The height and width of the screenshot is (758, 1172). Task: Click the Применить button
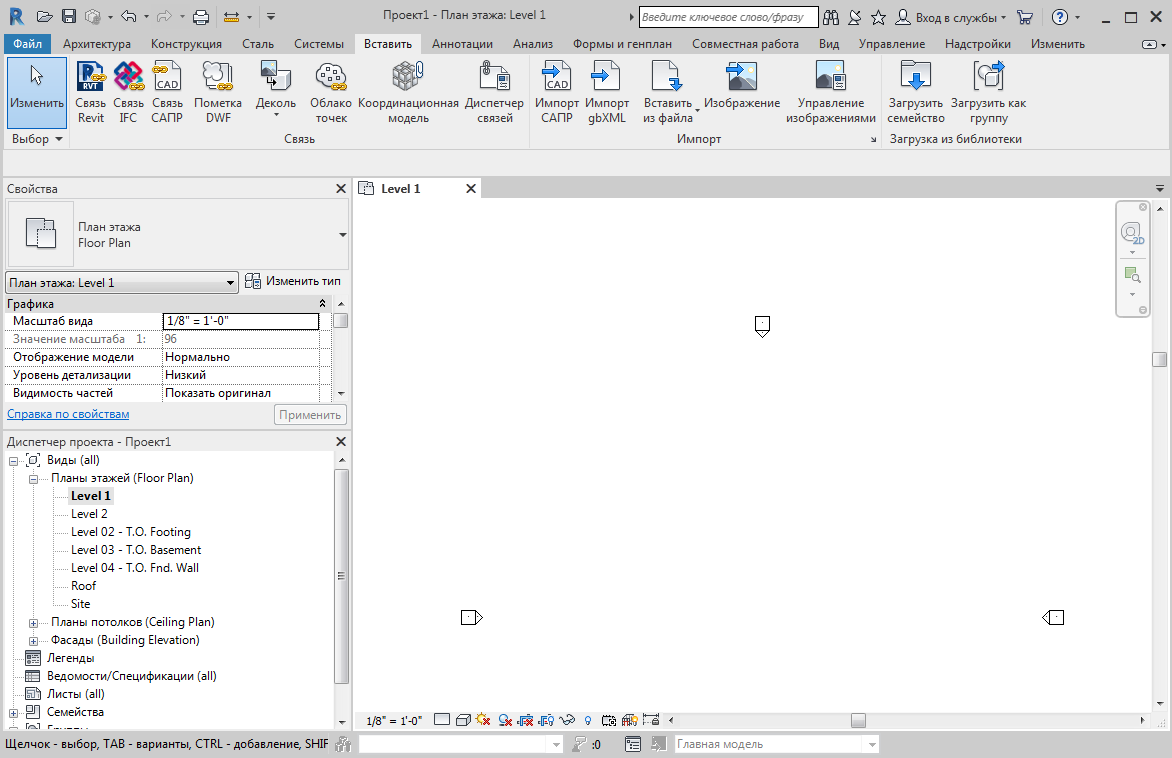(x=310, y=415)
